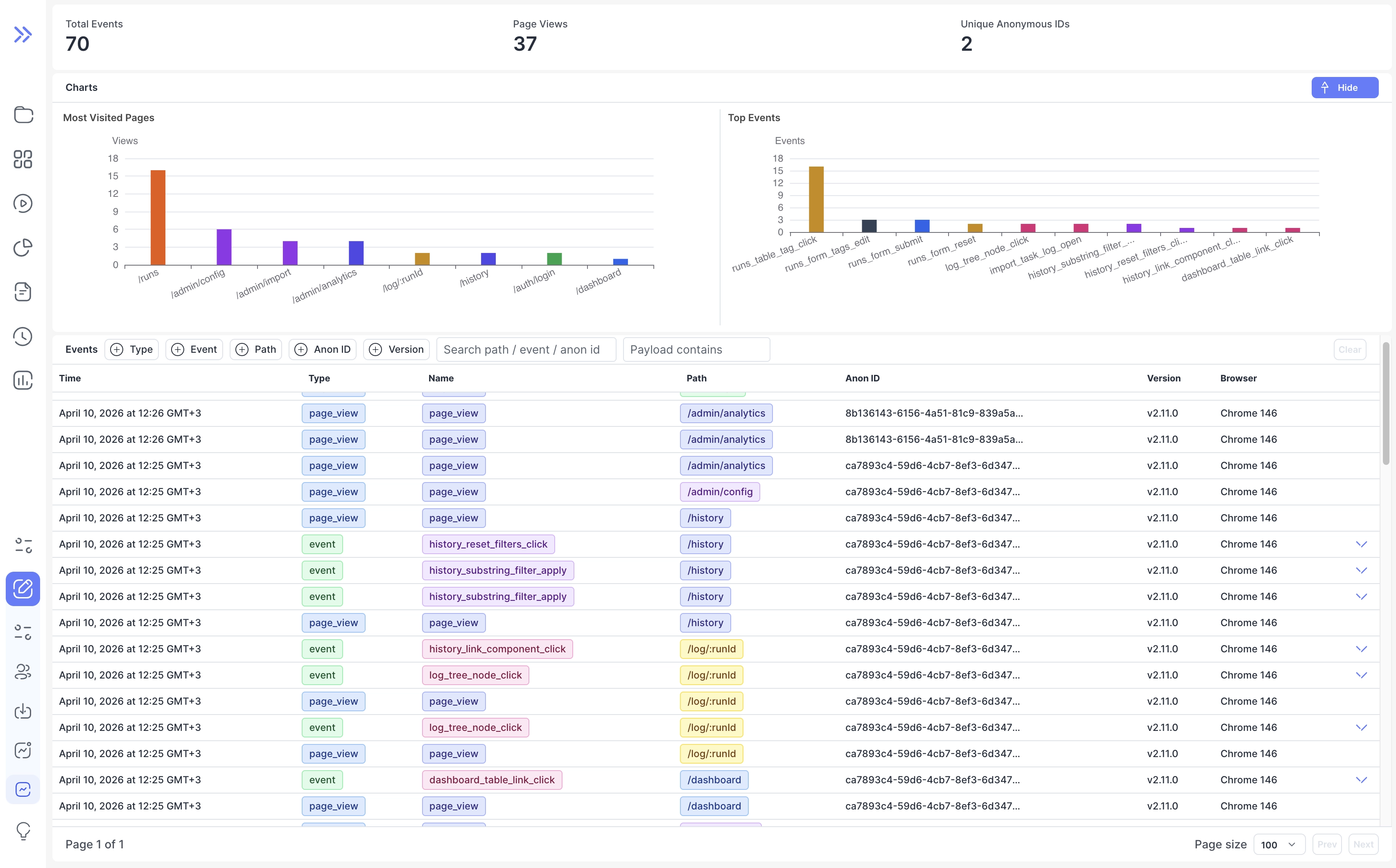Open the bar chart panel from the sidebar
The width and height of the screenshot is (1396, 868).
(x=23, y=380)
